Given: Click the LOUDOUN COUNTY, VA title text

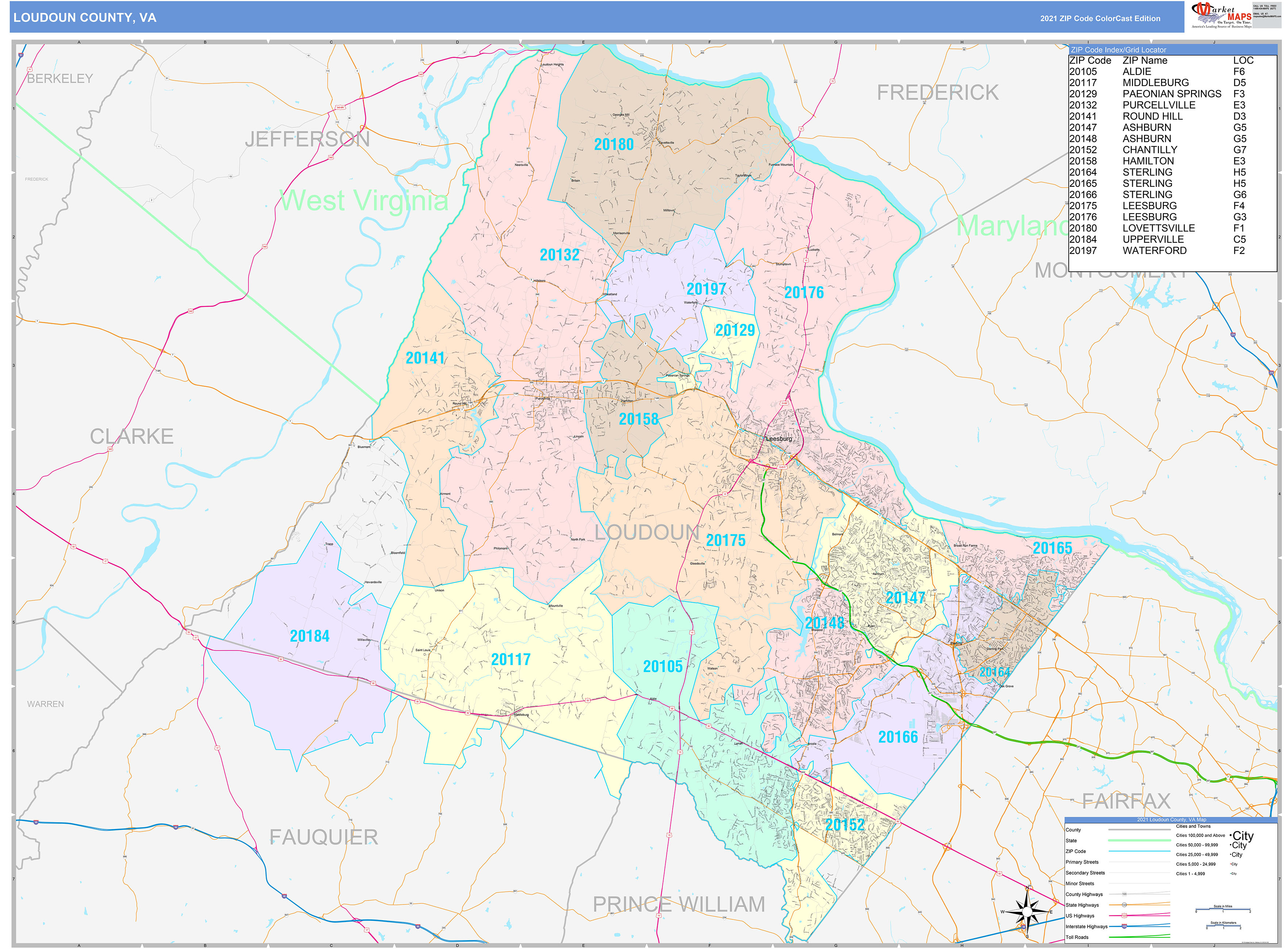Looking at the screenshot, I should click(85, 18).
